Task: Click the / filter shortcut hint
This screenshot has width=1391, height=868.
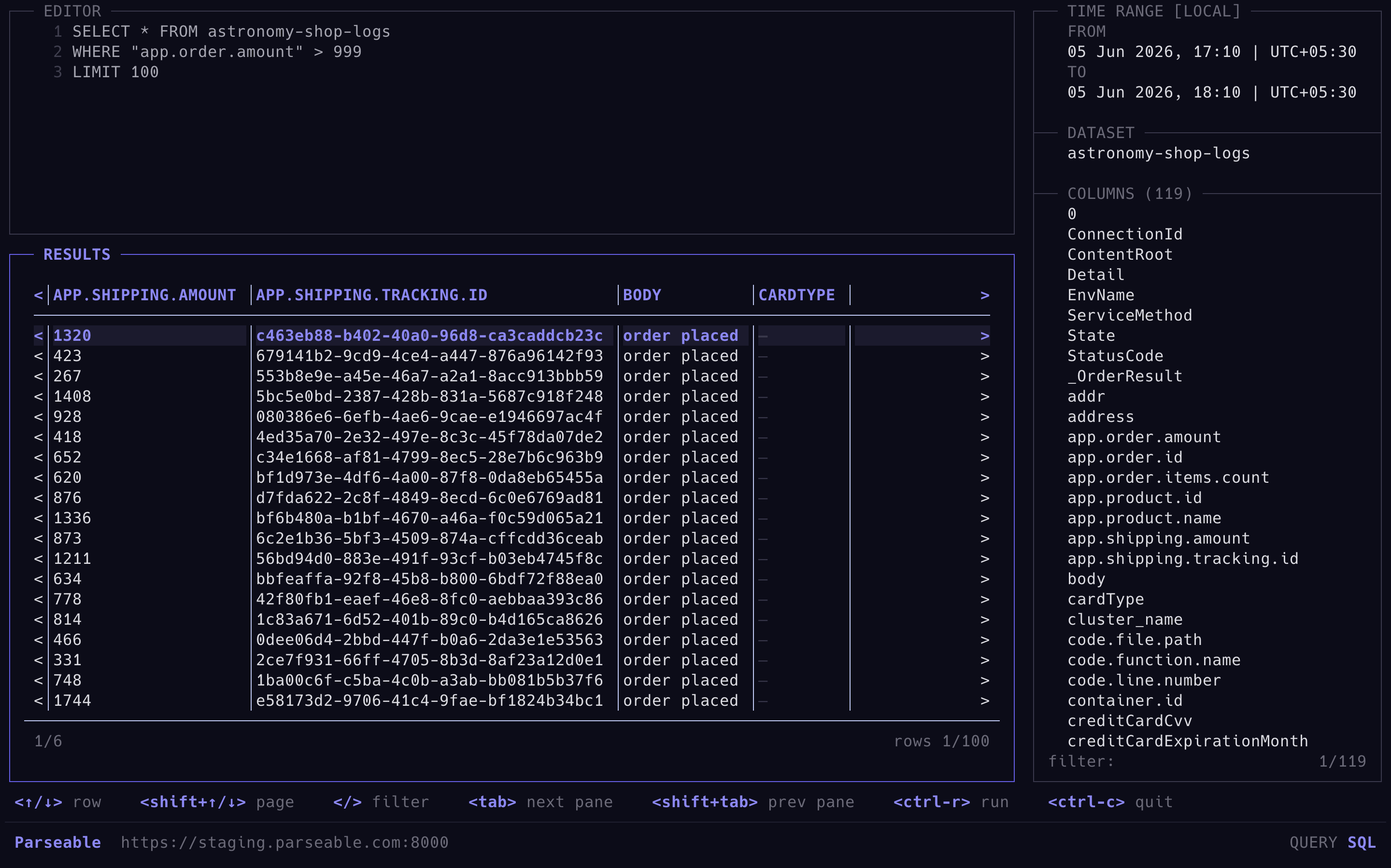Action: [x=382, y=802]
